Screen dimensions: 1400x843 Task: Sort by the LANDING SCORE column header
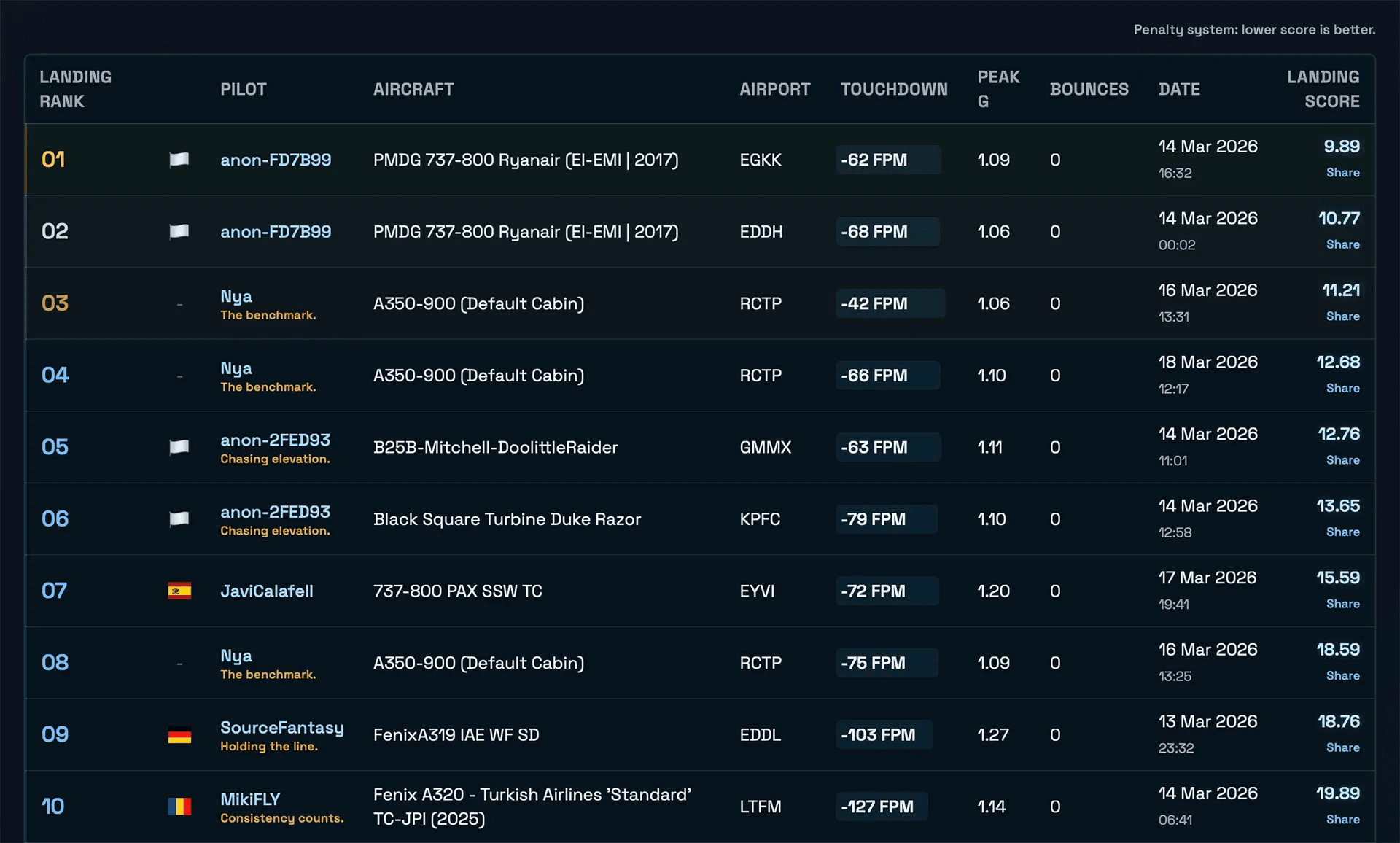(x=1323, y=89)
